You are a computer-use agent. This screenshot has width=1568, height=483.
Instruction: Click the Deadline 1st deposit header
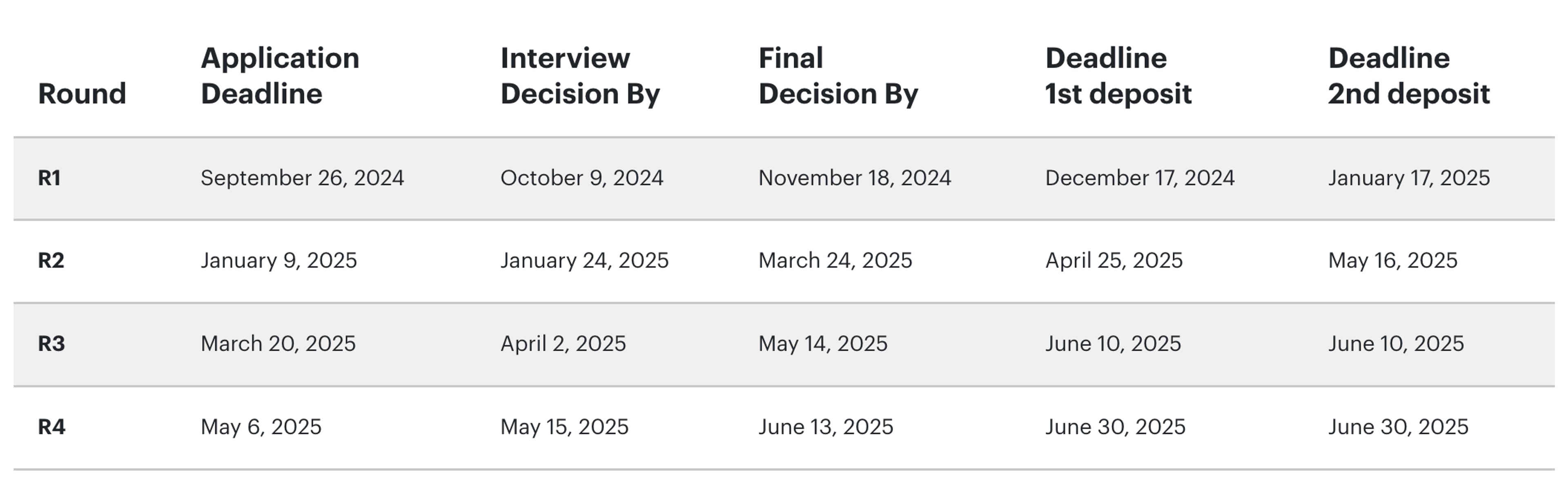click(1118, 76)
